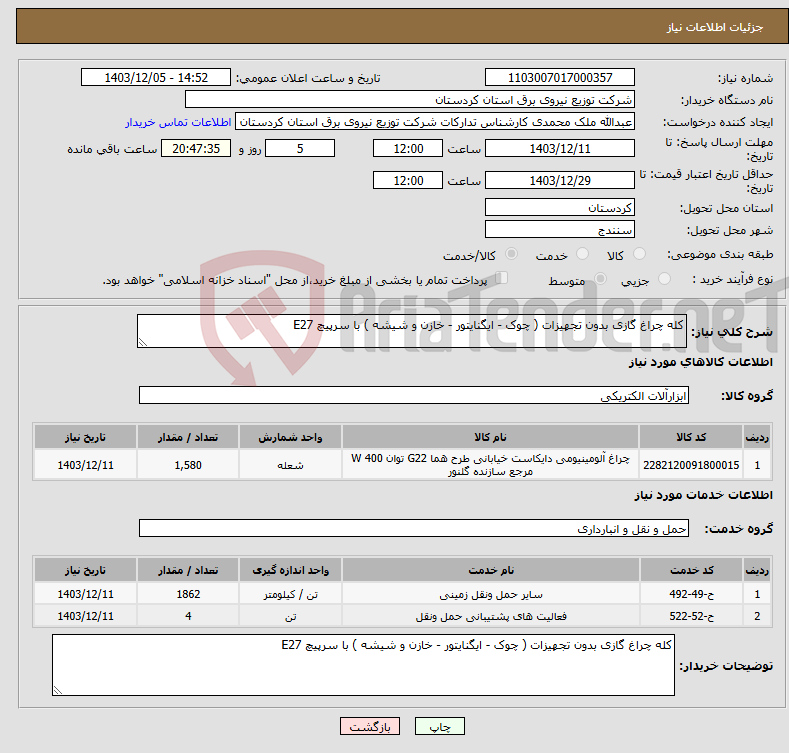Image resolution: width=789 pixels, height=753 pixels.
Task: Click the delivery city field سنندج
Action: 560,230
